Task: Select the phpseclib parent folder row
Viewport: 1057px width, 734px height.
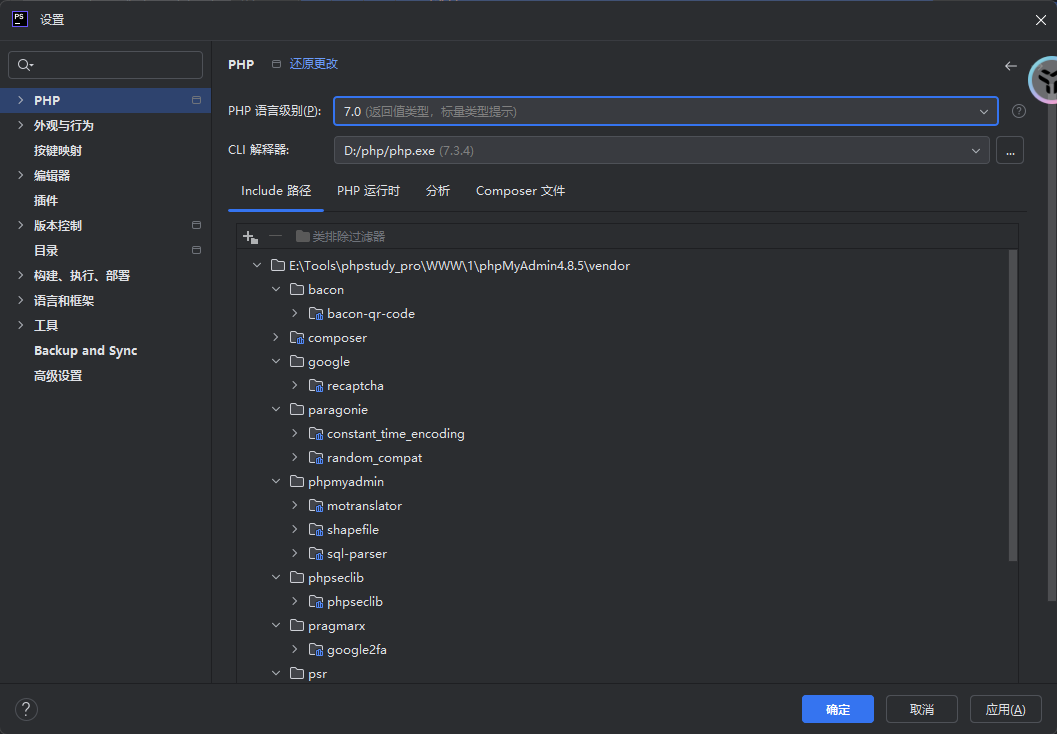Action: [x=627, y=578]
